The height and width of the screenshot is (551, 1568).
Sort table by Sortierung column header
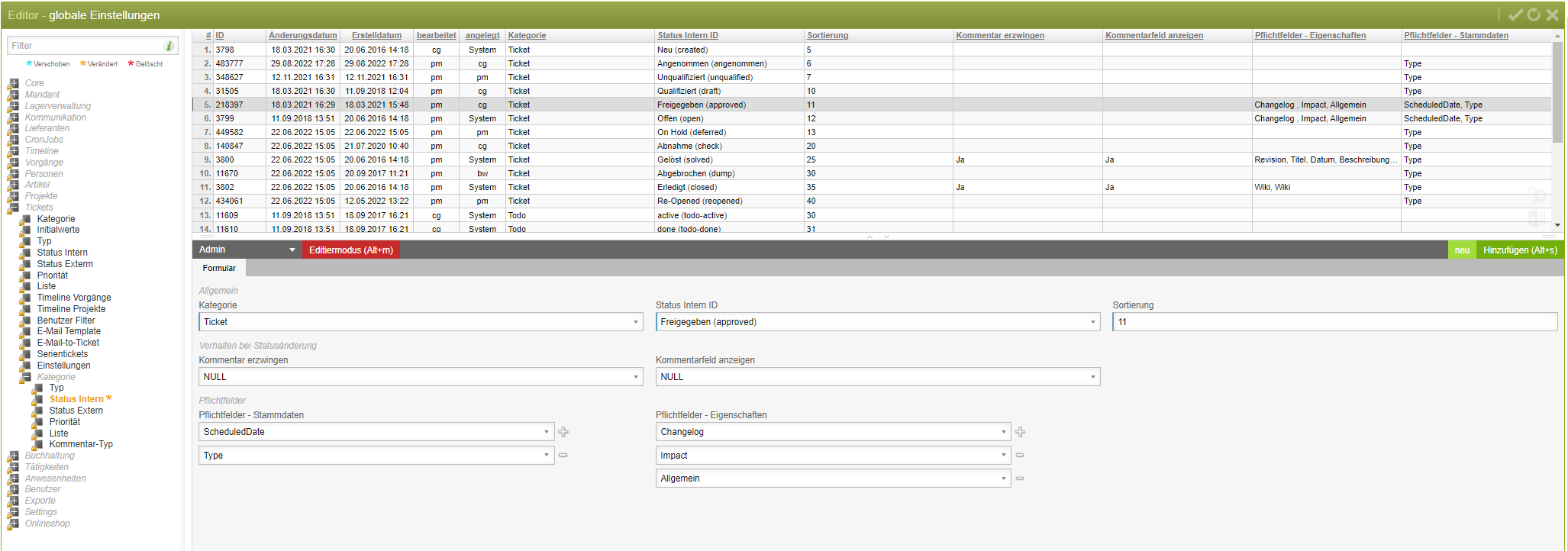point(828,36)
